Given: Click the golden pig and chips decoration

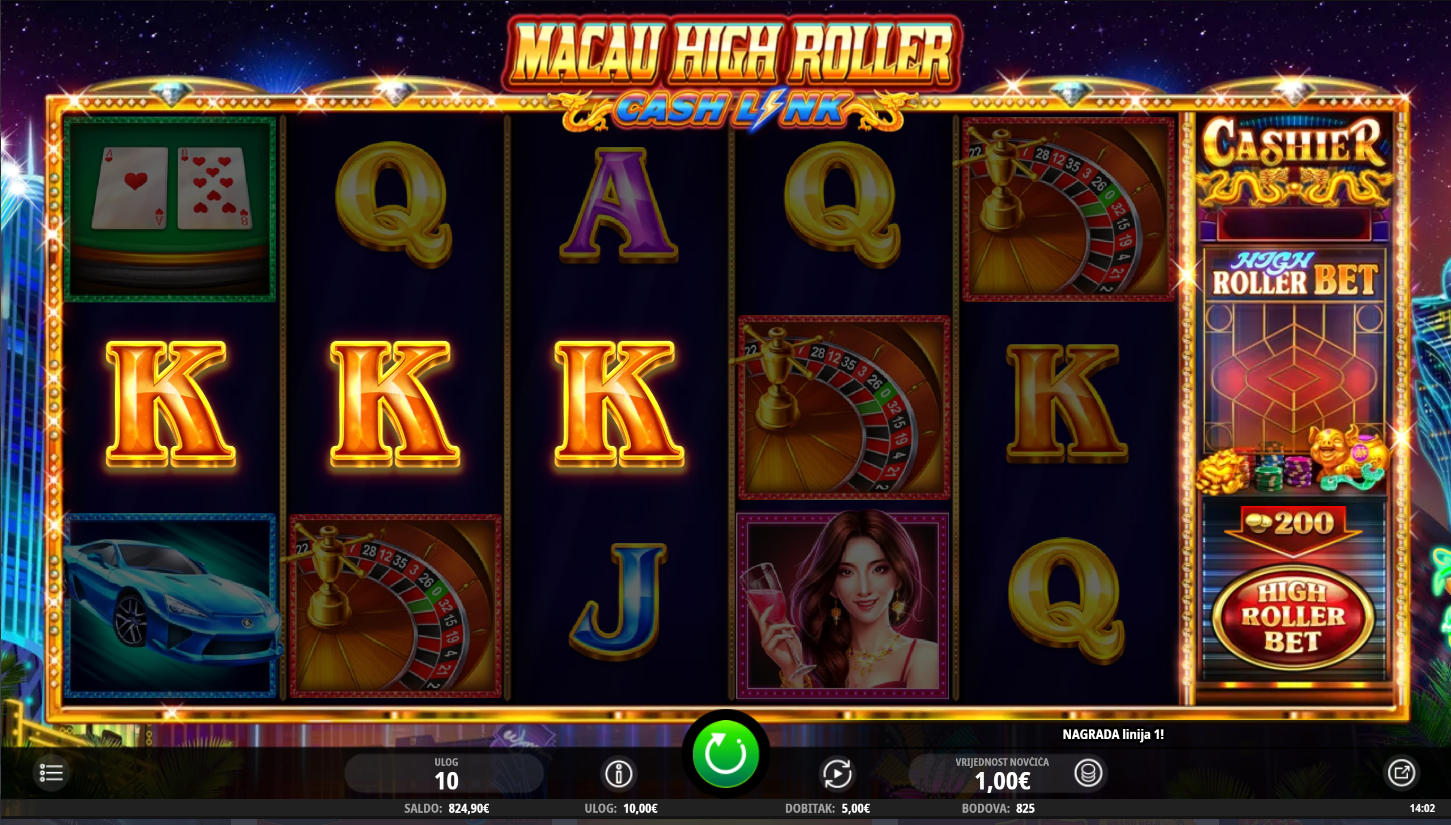Looking at the screenshot, I should tap(1294, 459).
